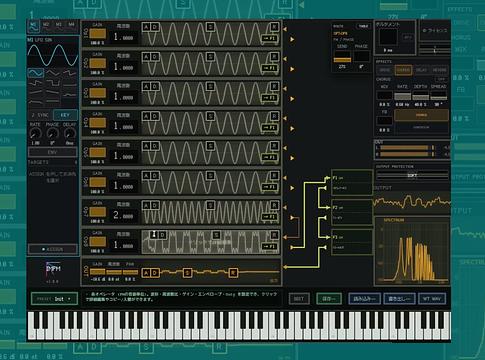The image size is (485, 360).
Task: Click the Op1 modulation output arrow
Action: 292,39
